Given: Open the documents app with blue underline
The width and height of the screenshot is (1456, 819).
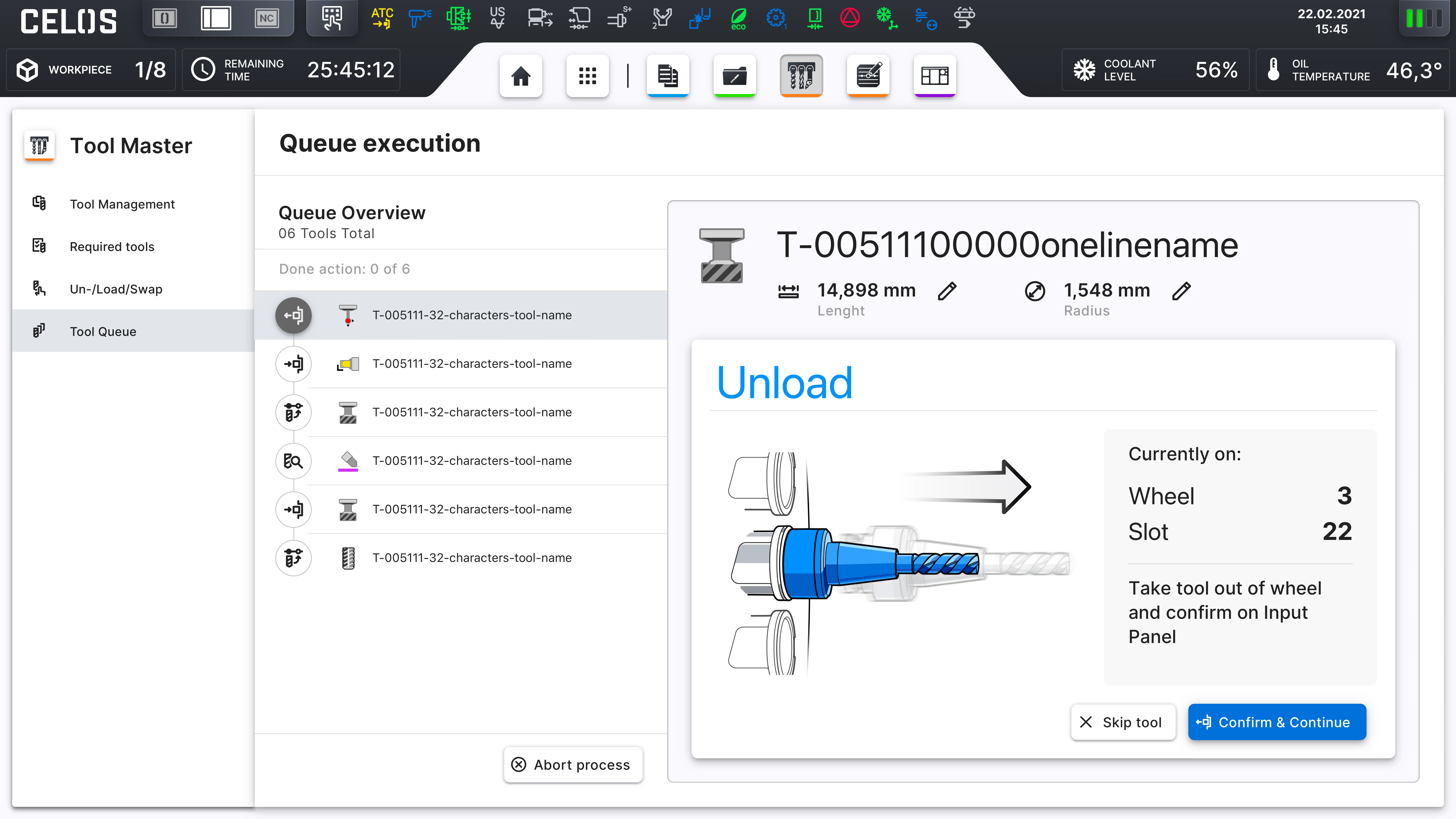Looking at the screenshot, I should click(x=668, y=76).
